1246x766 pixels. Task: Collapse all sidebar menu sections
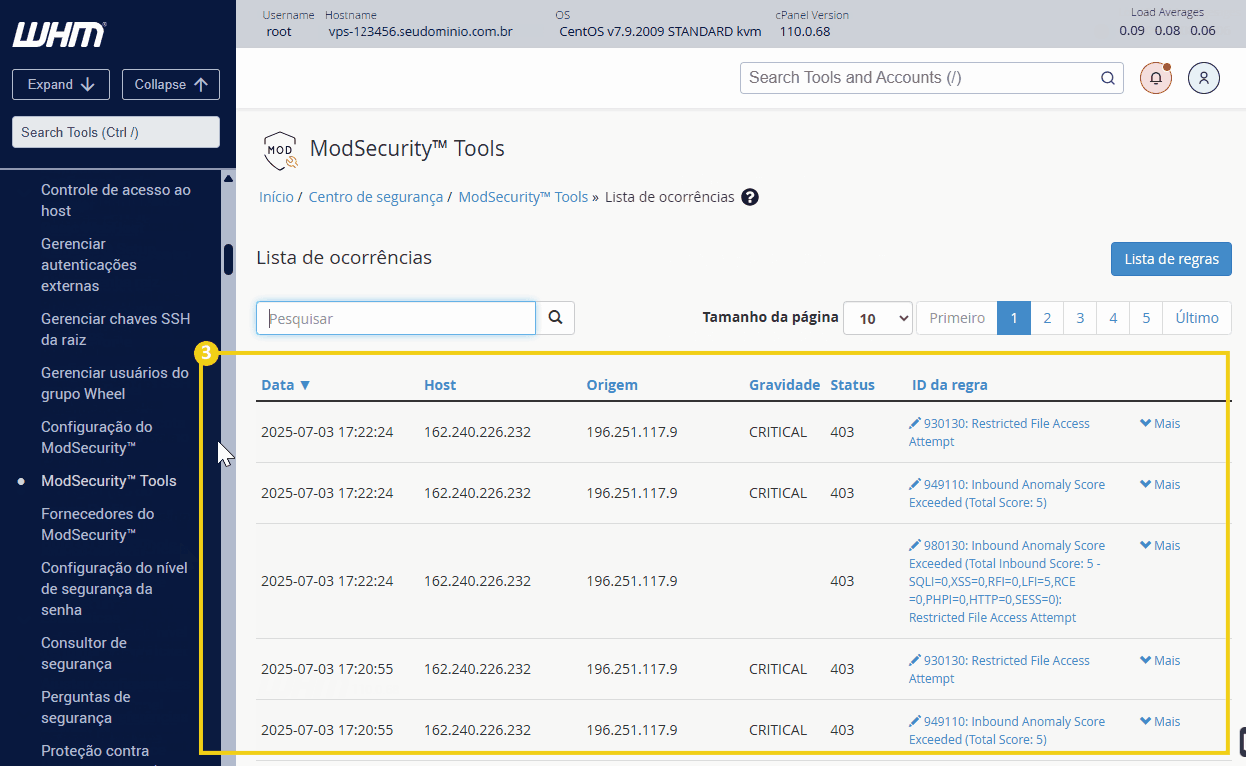pos(171,85)
